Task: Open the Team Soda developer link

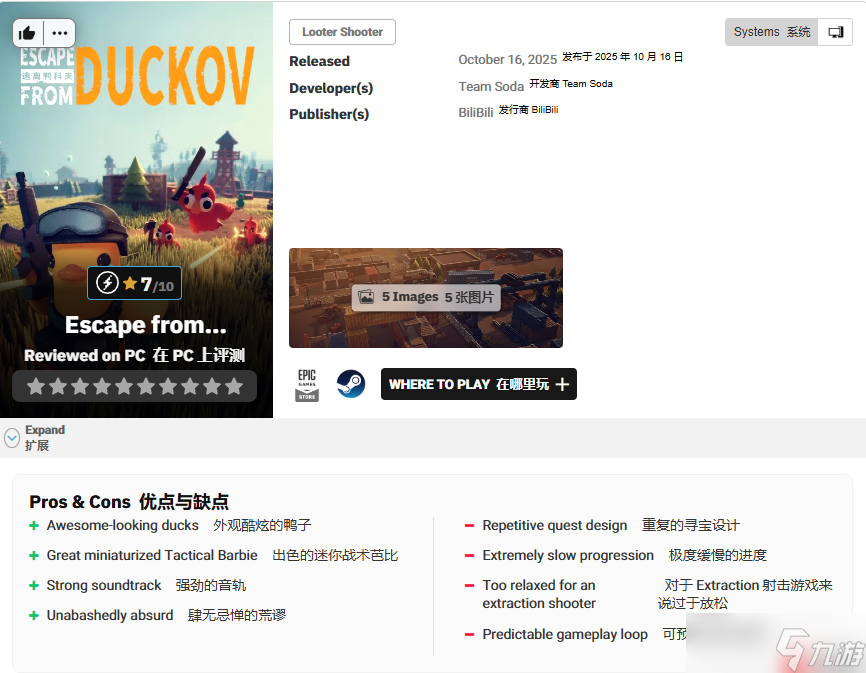Action: click(491, 87)
